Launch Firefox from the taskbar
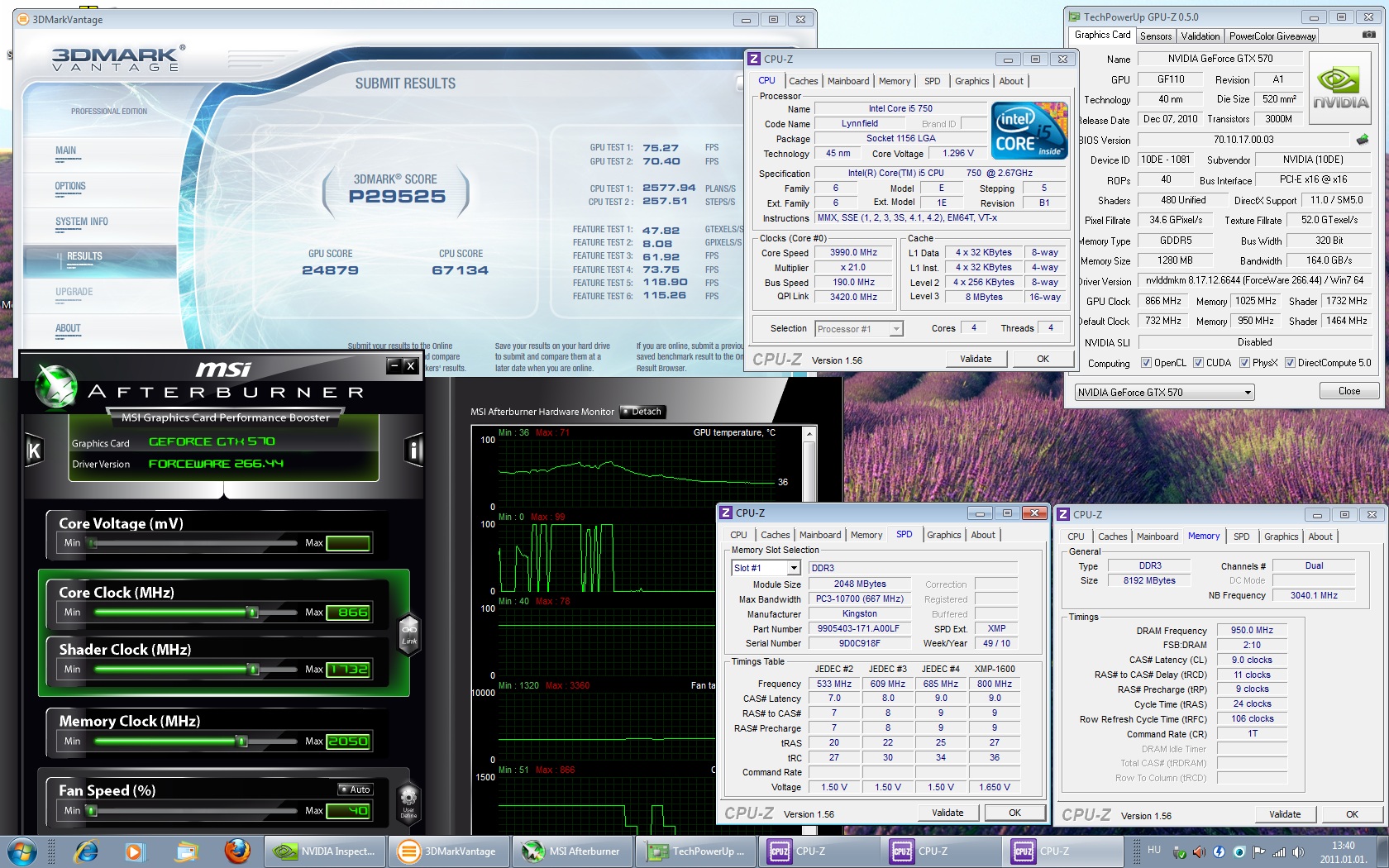 coord(237,851)
